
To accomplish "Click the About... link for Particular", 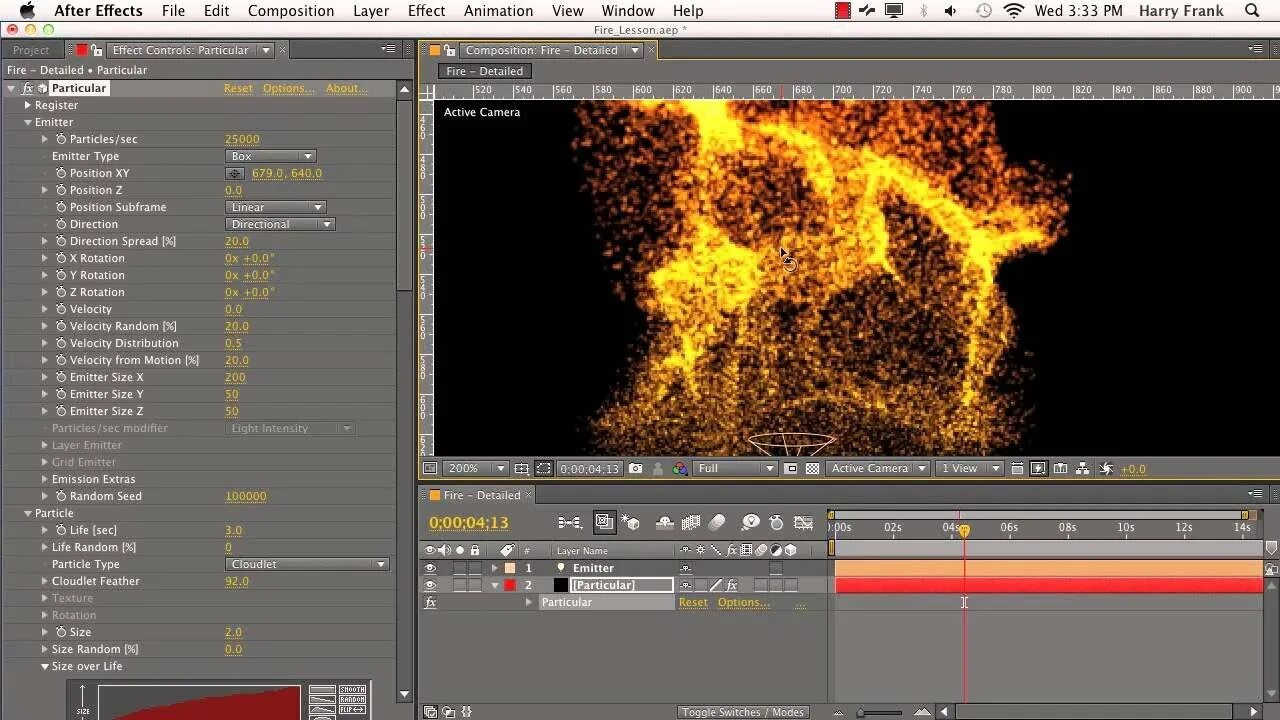I will point(347,88).
